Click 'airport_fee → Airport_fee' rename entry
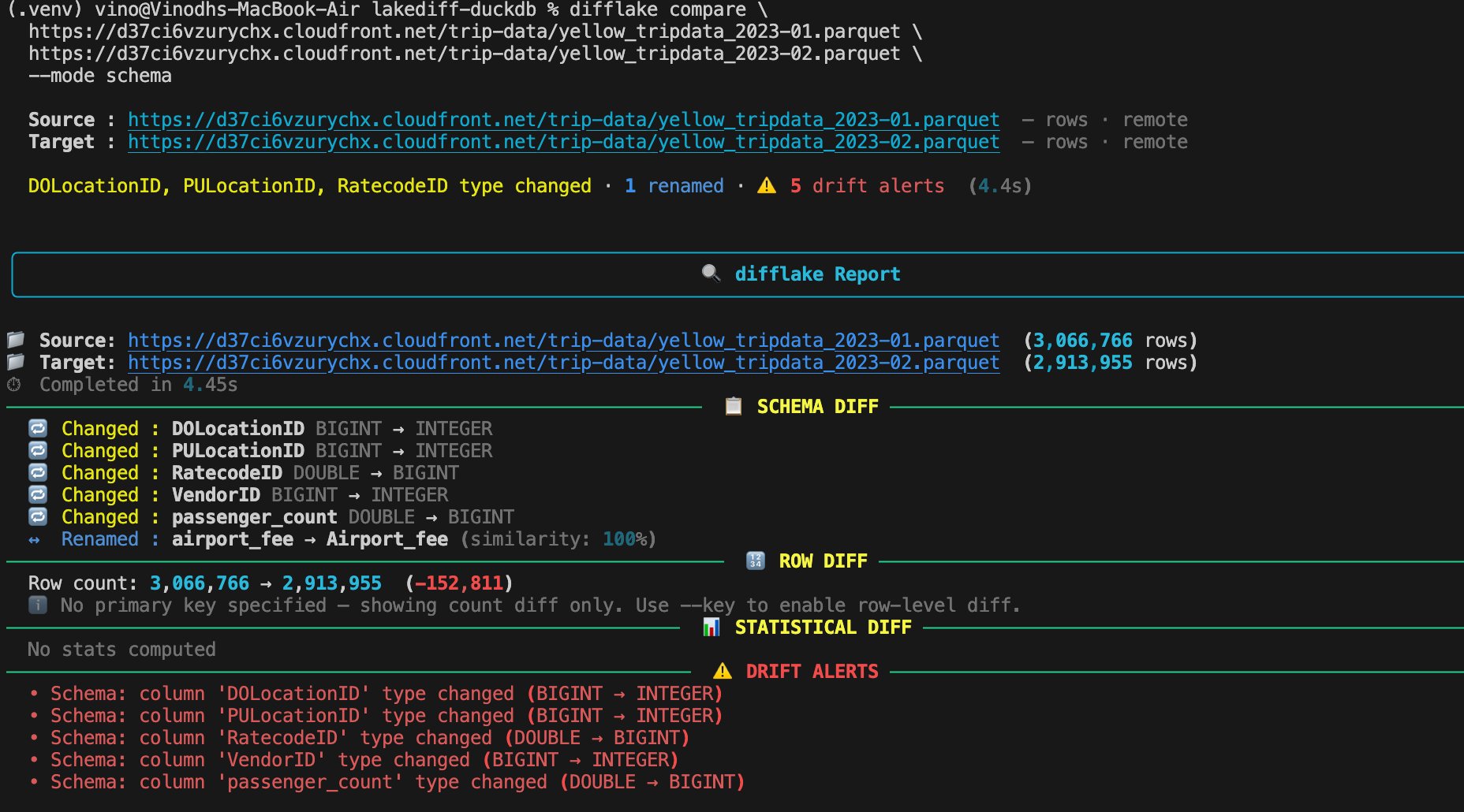1464x812 pixels. click(x=309, y=539)
